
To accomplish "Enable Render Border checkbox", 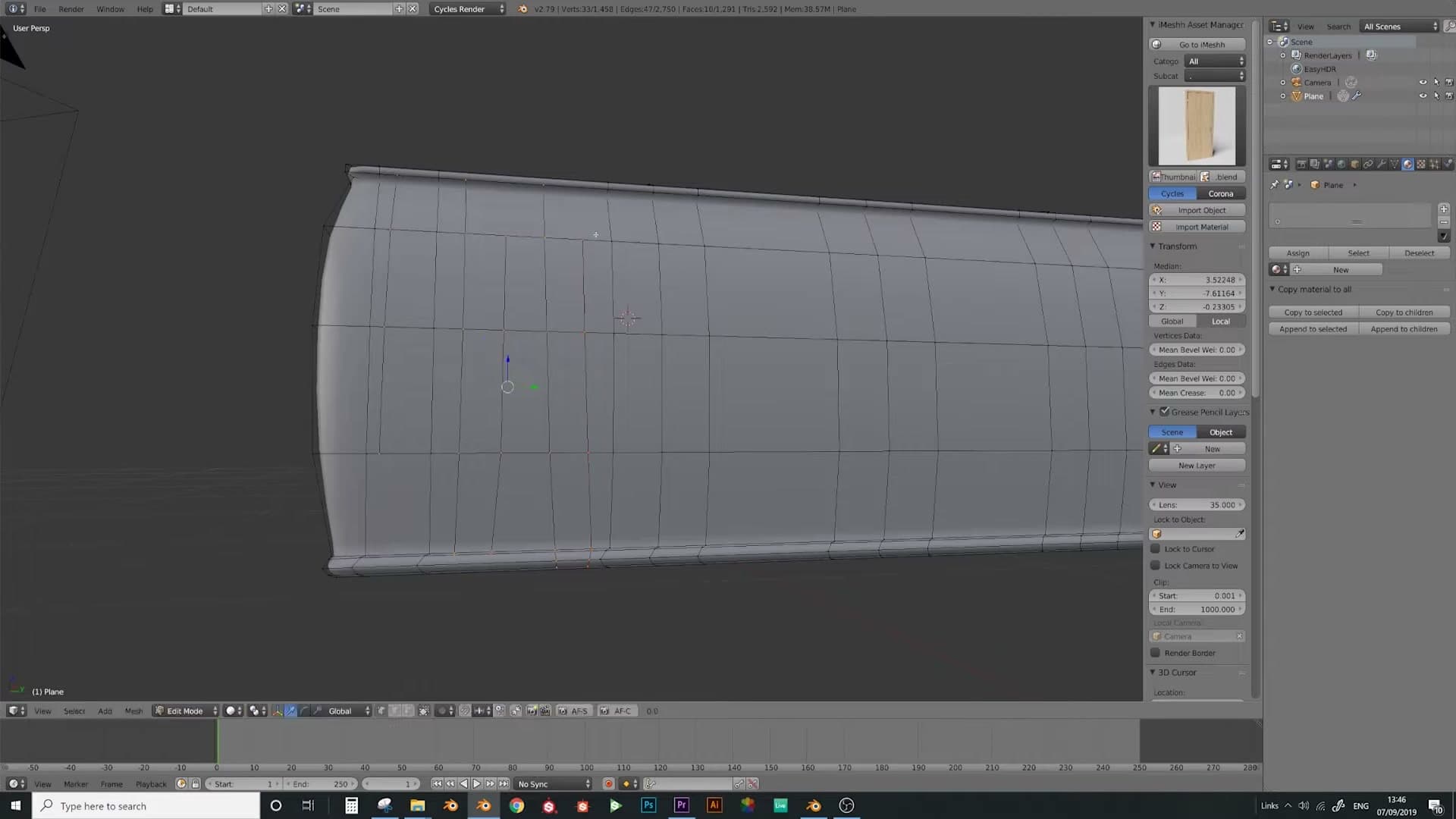I will (1156, 652).
